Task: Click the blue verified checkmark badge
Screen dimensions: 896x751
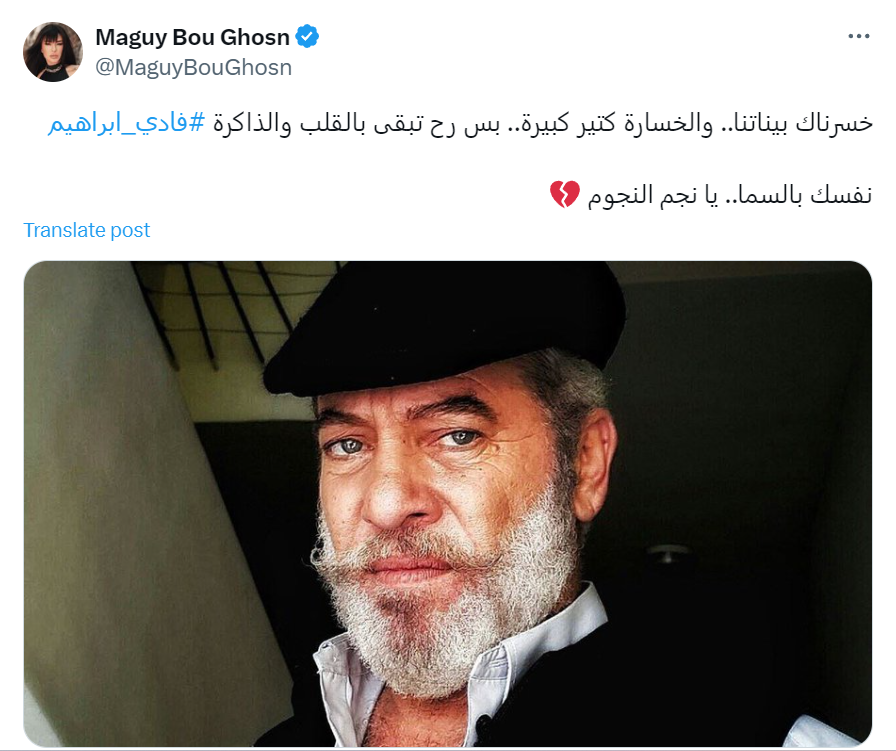Action: pos(307,37)
